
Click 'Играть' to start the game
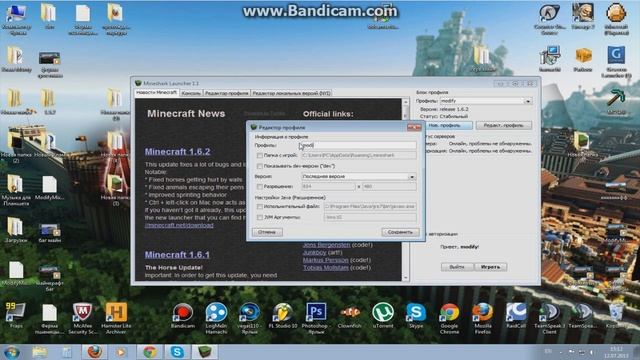(491, 267)
